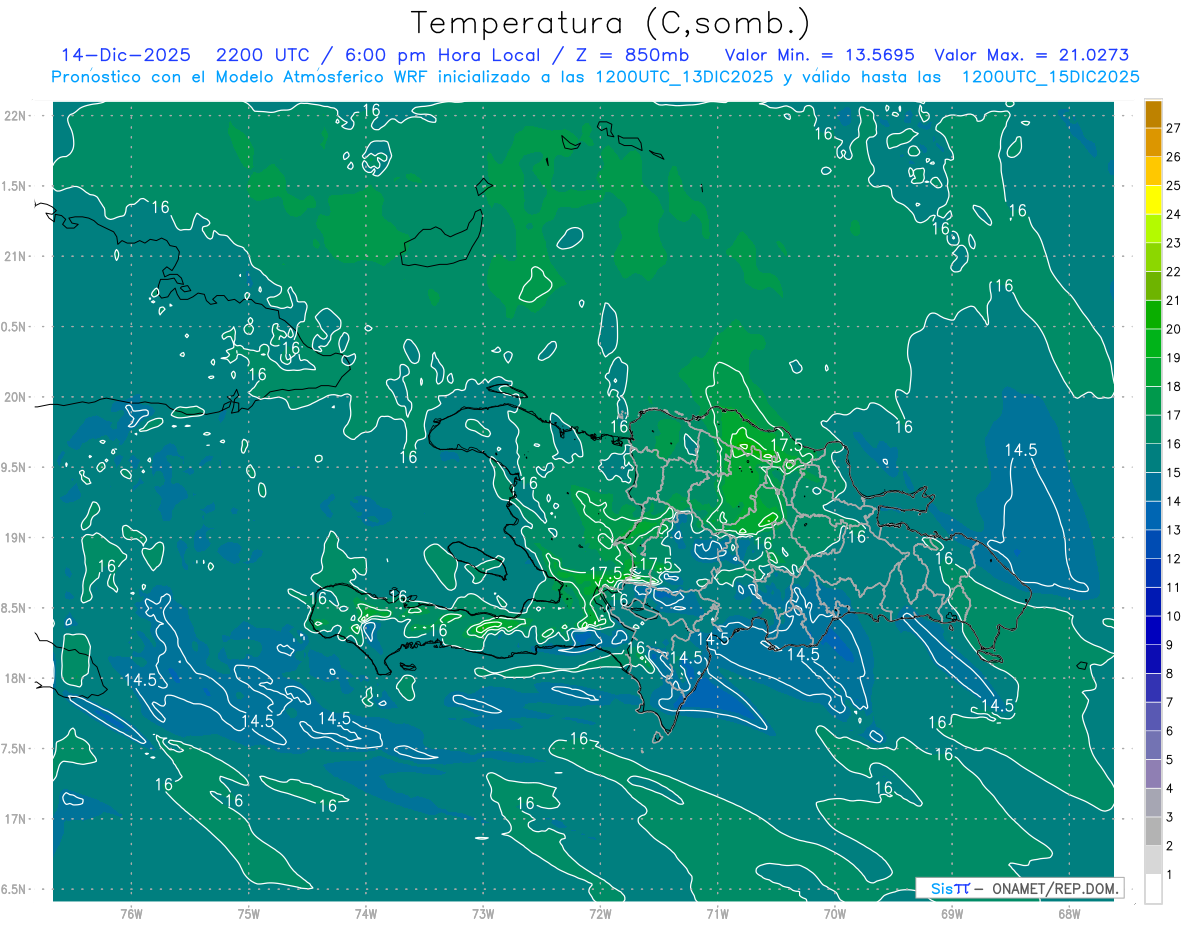This screenshot has width=1200, height=927.
Task: Click the "20N" latitude axis label
Action: tap(16, 397)
